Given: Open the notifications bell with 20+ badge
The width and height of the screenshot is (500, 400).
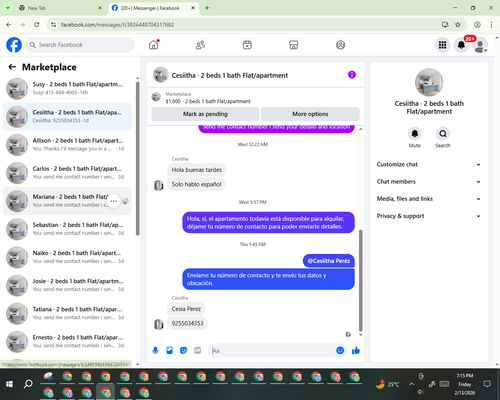Looking at the screenshot, I should pyautogui.click(x=461, y=45).
